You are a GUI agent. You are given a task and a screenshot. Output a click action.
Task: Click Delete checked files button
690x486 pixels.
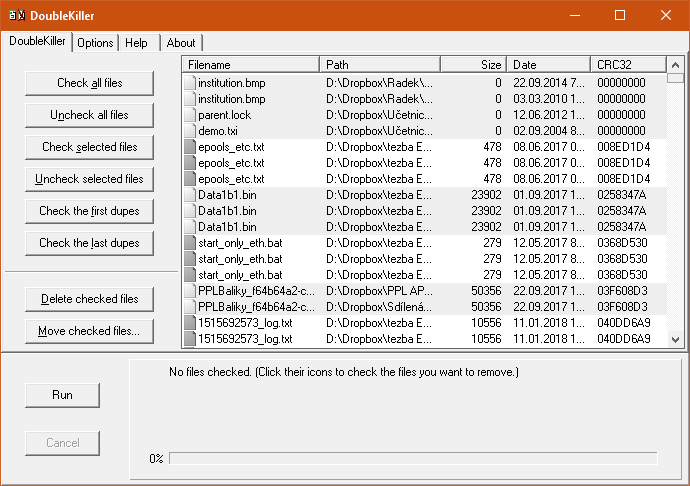click(x=90, y=299)
